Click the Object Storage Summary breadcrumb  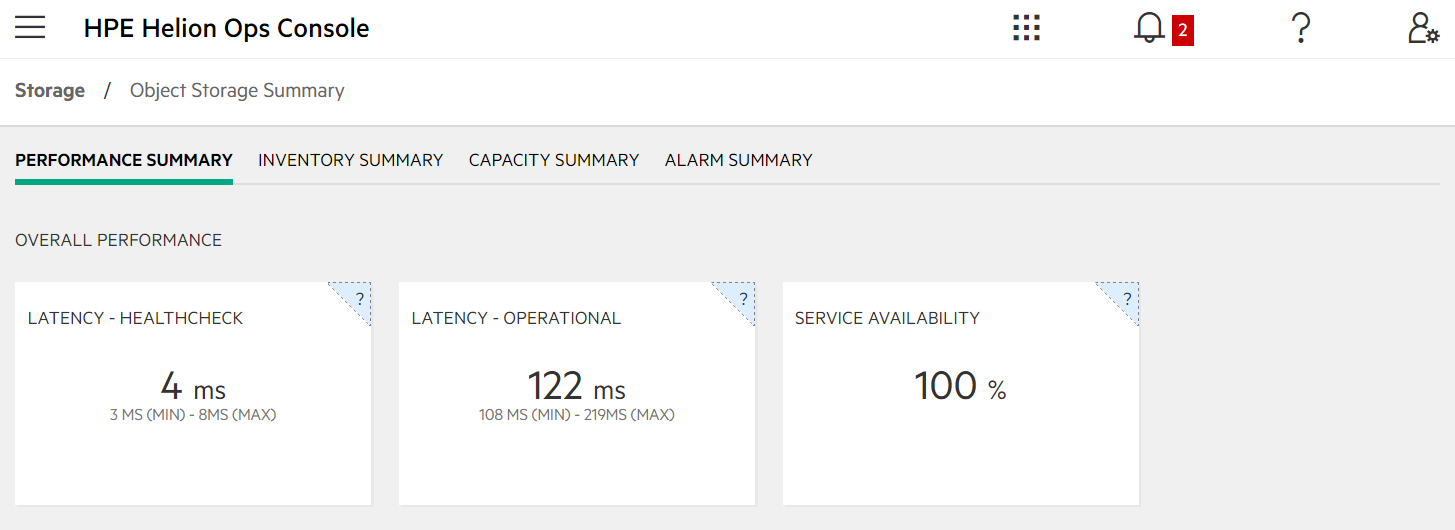point(237,90)
